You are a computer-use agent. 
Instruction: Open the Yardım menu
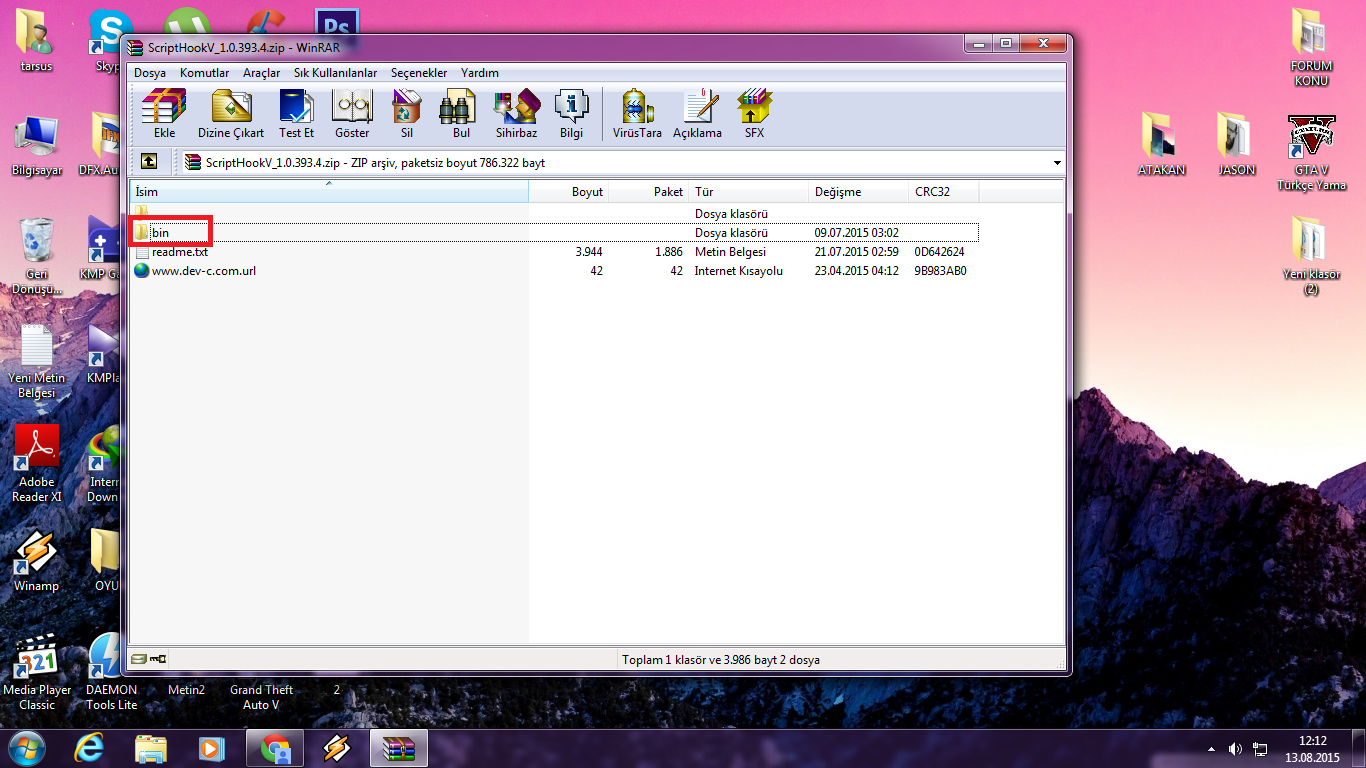(480, 73)
